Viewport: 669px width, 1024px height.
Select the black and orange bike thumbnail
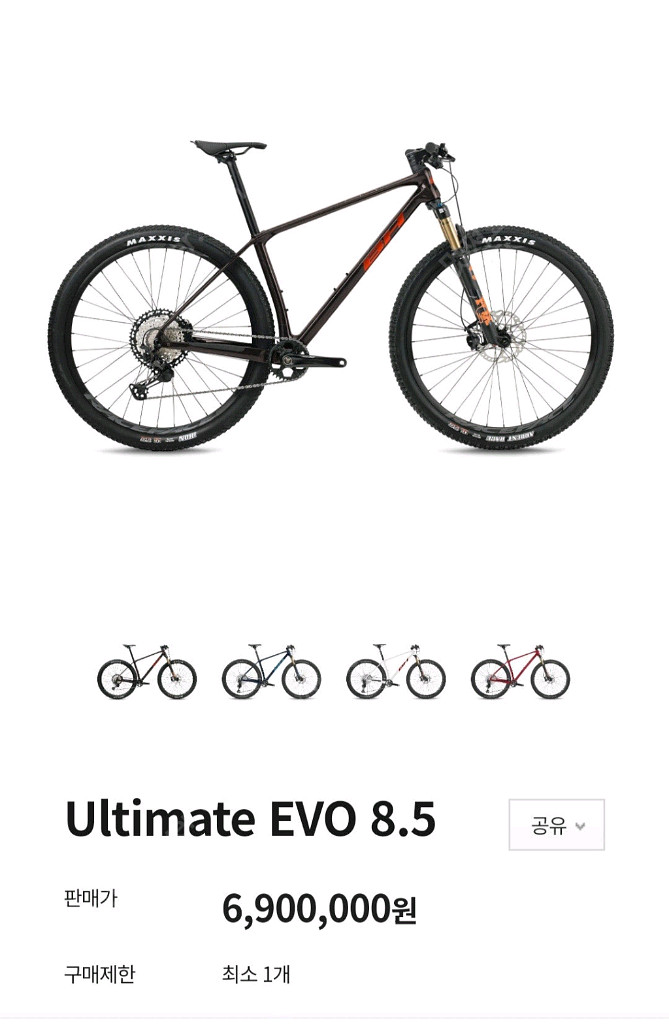[146, 671]
